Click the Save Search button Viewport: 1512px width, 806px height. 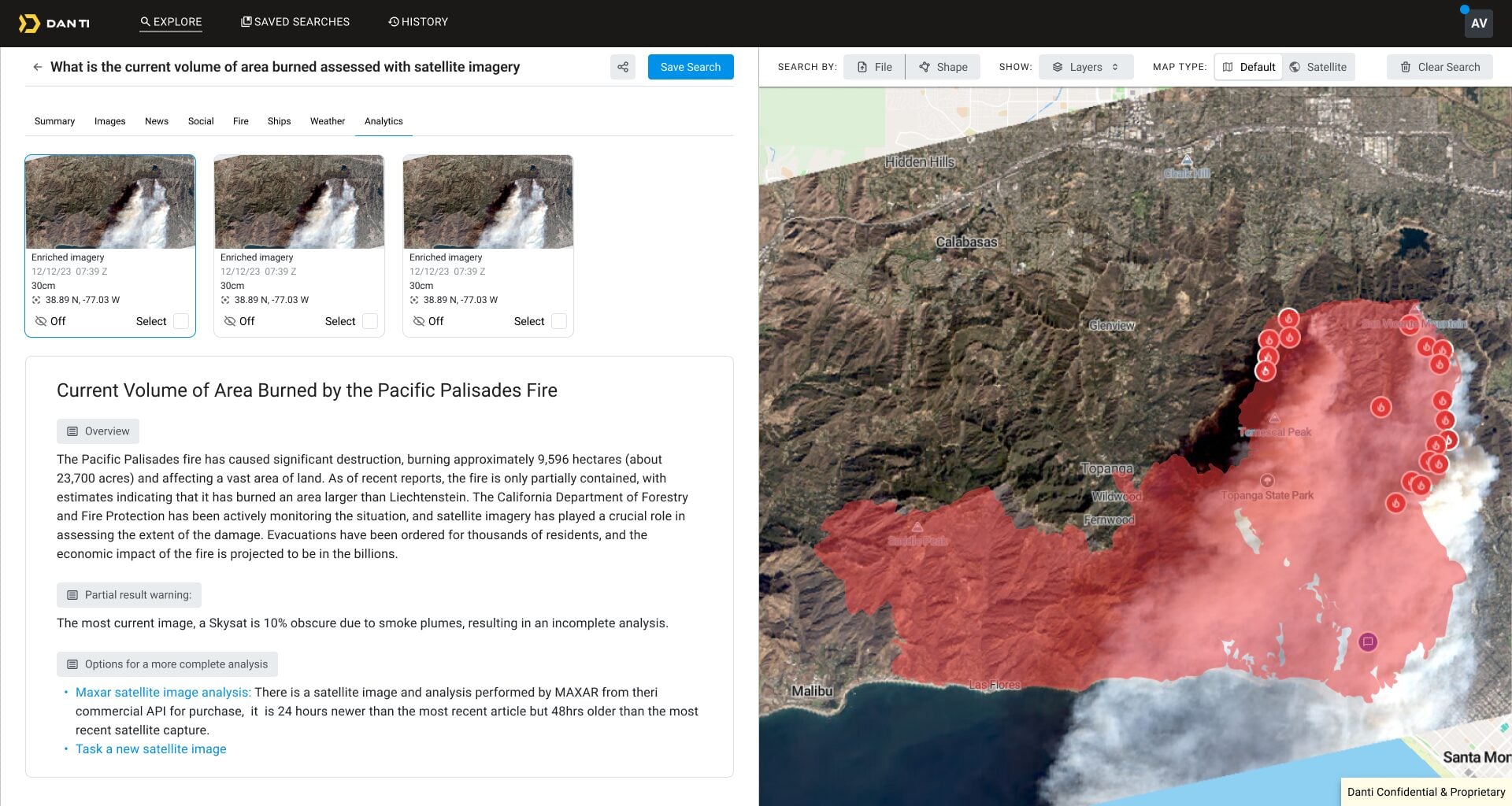coord(690,67)
